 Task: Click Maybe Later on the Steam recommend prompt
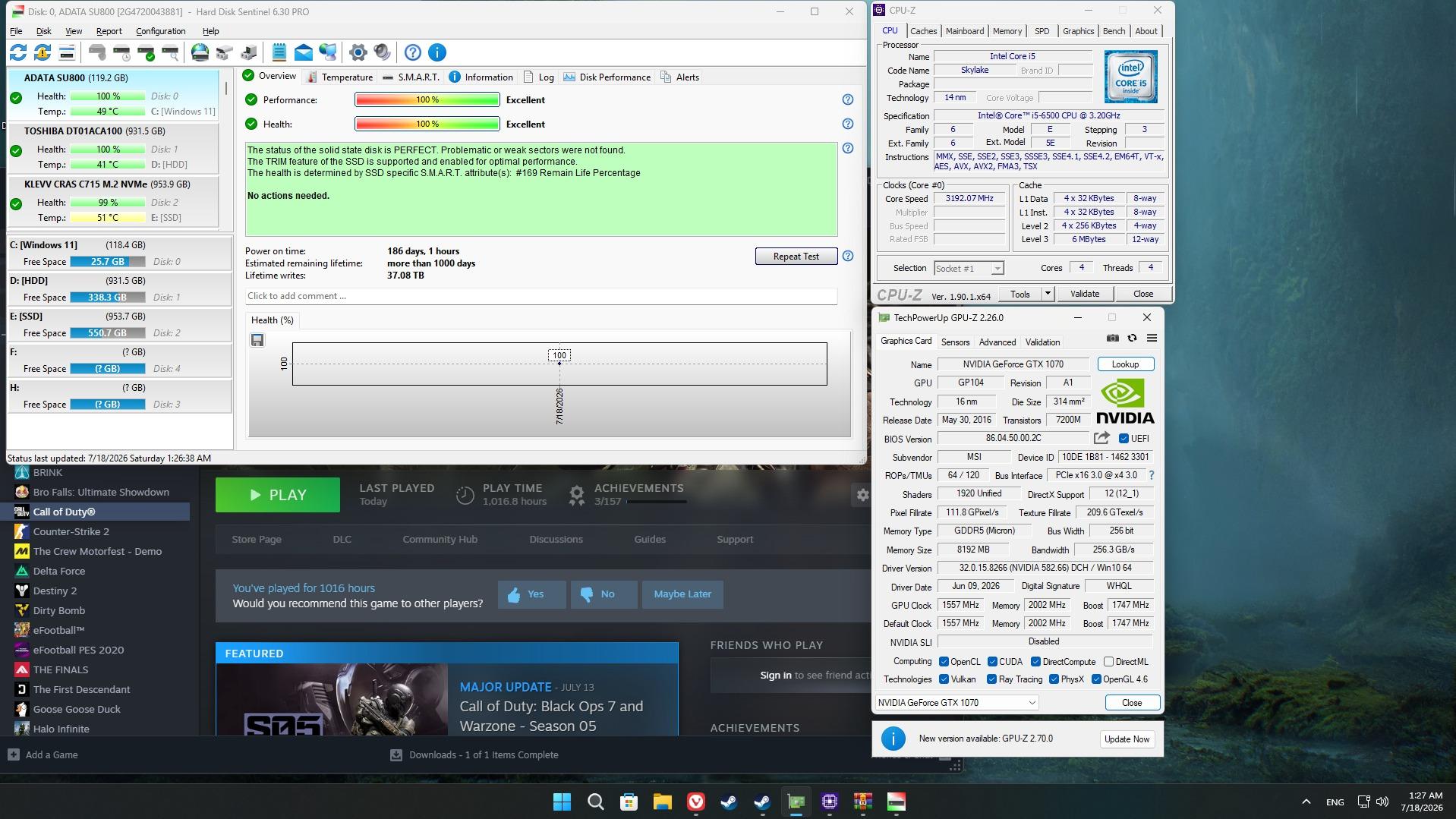pos(682,594)
